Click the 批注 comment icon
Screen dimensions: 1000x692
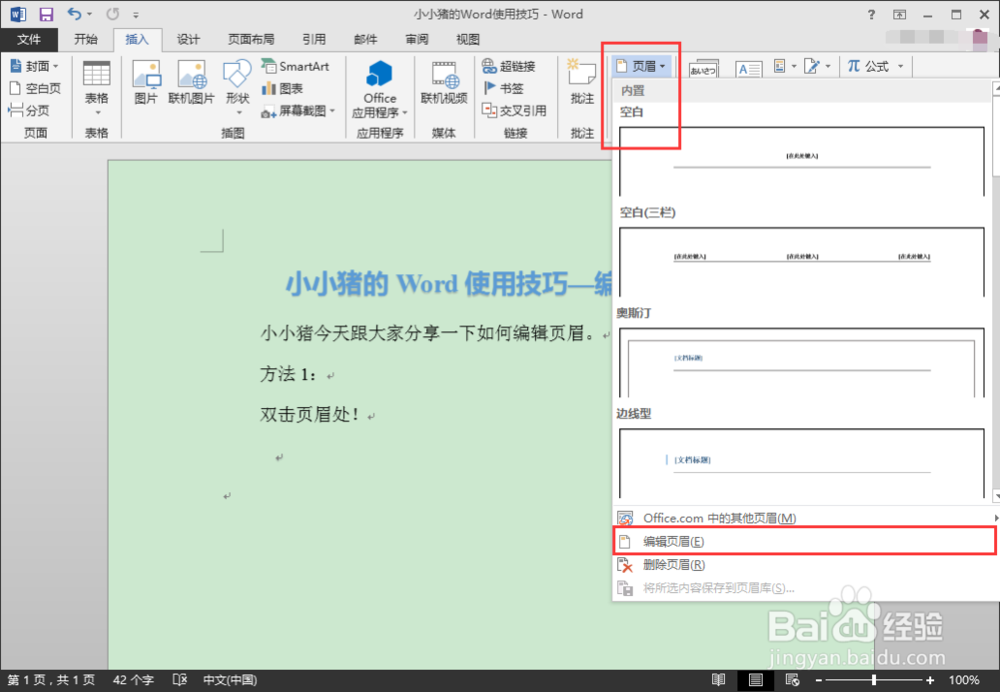[582, 82]
